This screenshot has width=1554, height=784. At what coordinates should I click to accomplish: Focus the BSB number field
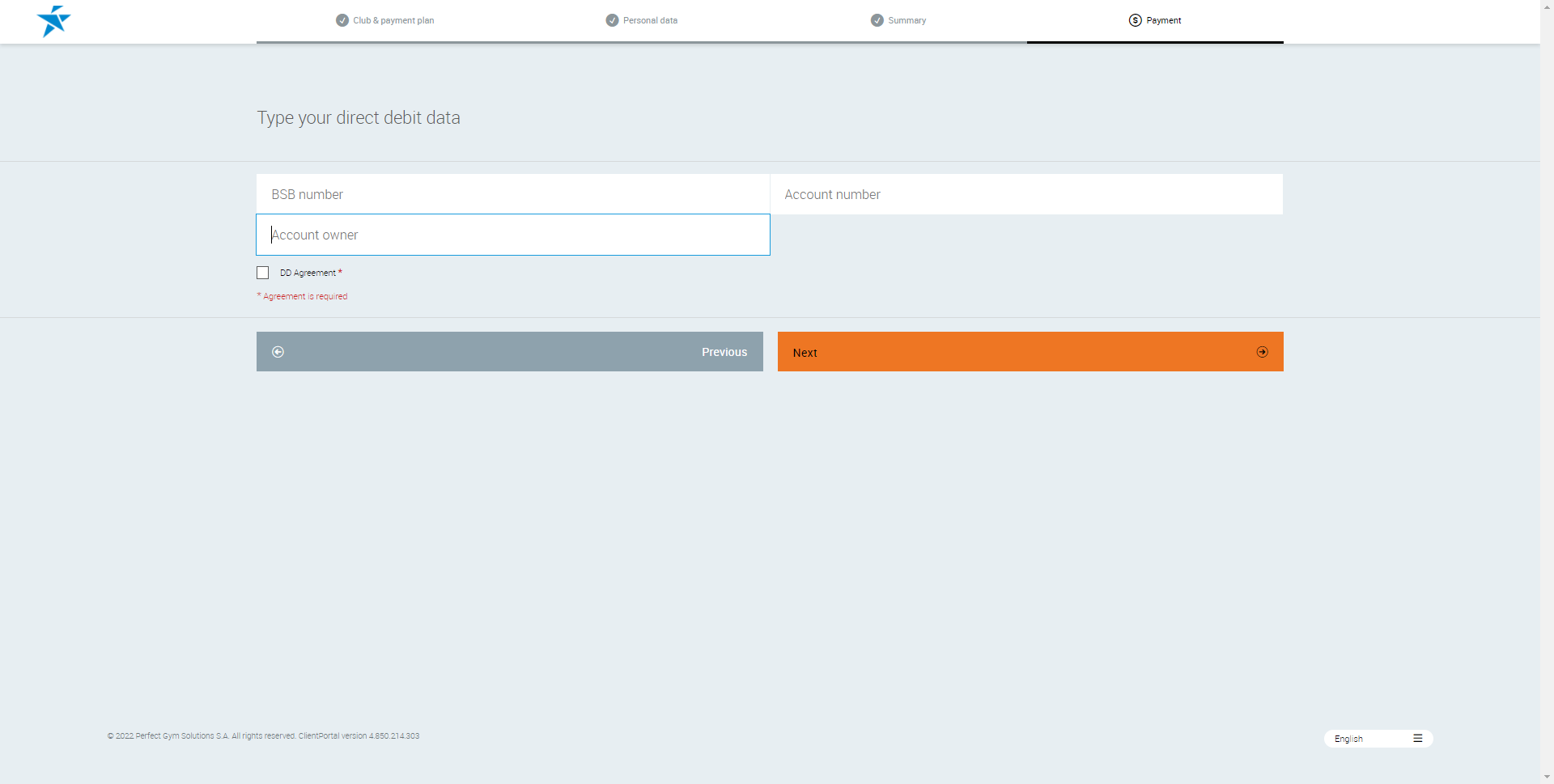tap(512, 194)
